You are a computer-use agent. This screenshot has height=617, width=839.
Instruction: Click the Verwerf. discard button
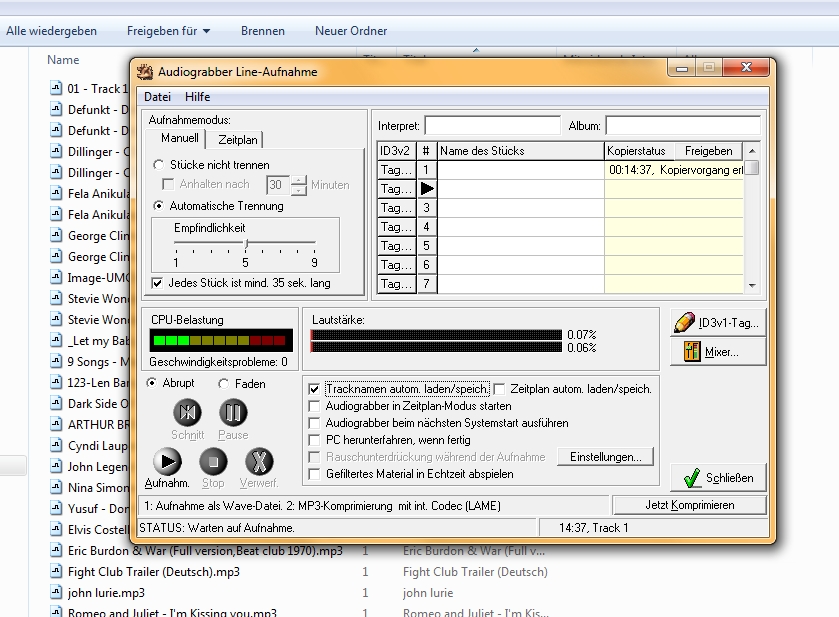click(x=260, y=462)
